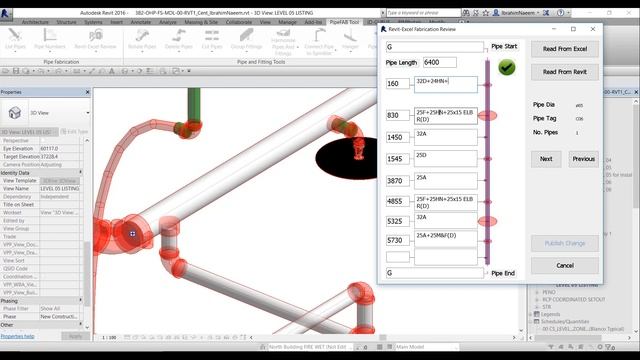Click the Save icon in quick access toolbar
The height and width of the screenshot is (360, 640).
pos(16,71)
